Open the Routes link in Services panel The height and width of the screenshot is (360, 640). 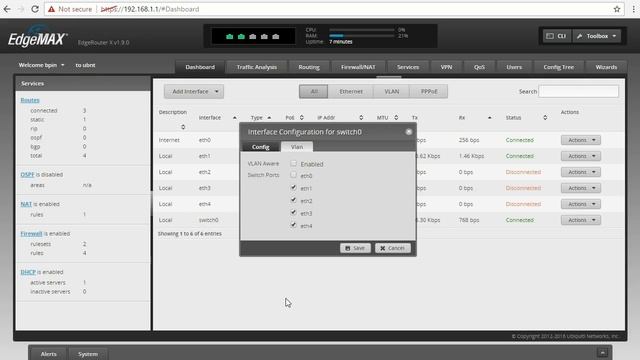click(x=30, y=100)
